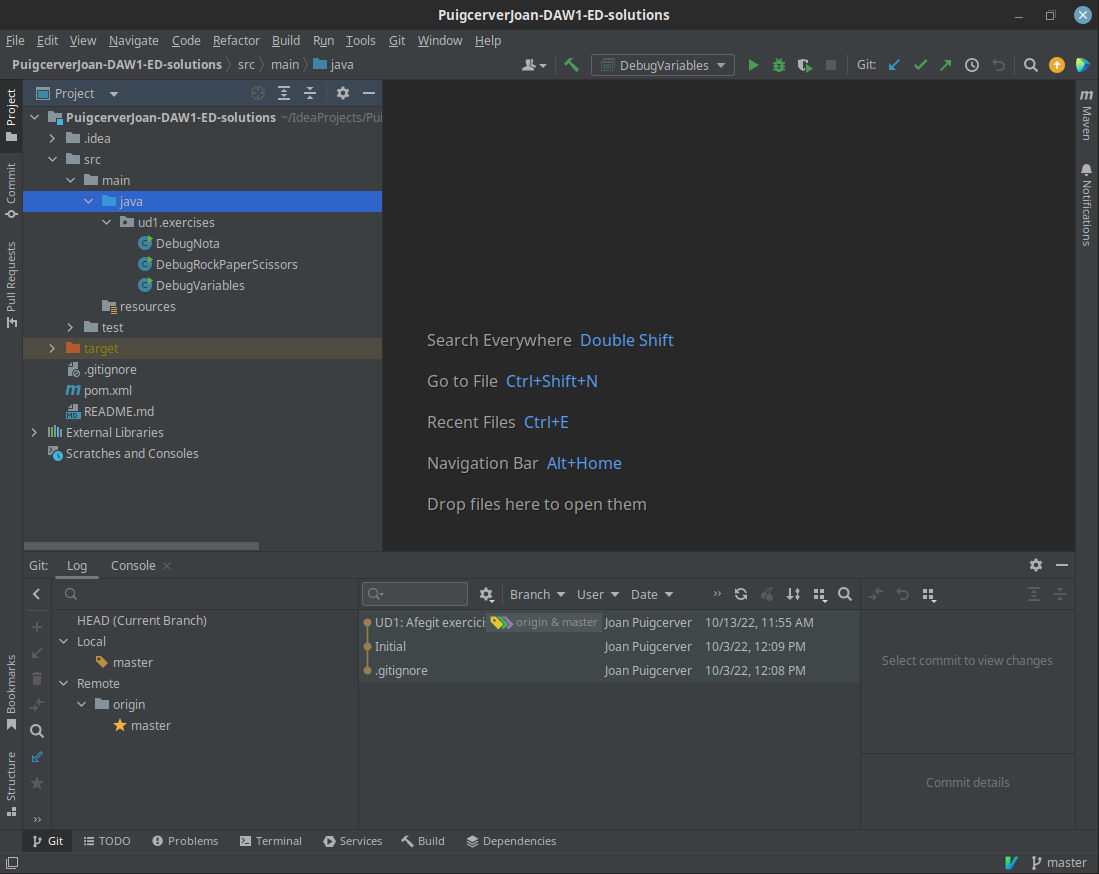Toggle the Pull Requests tool window
Image resolution: width=1099 pixels, height=874 pixels.
[11, 285]
